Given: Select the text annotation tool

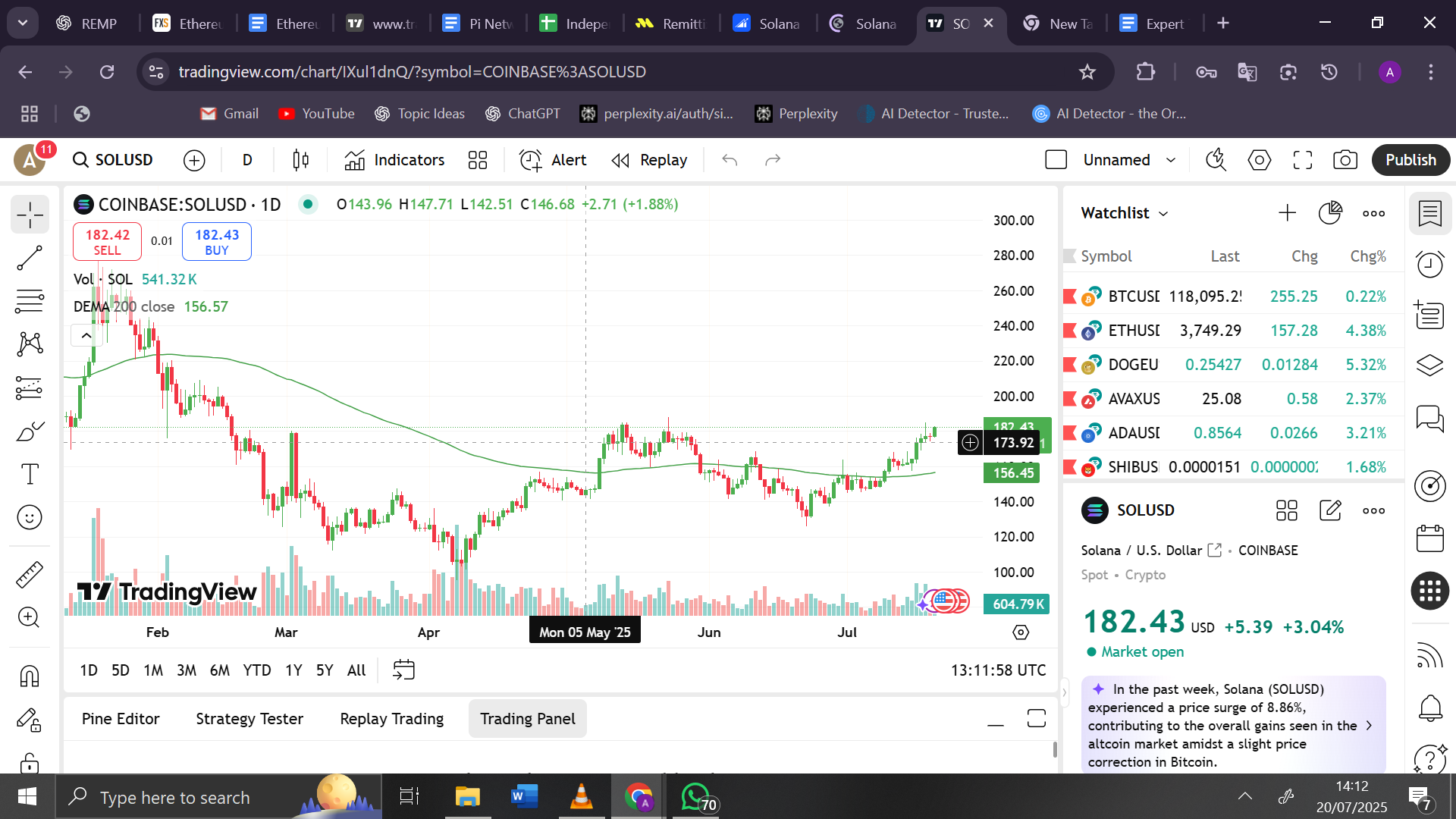Looking at the screenshot, I should pos(30,475).
